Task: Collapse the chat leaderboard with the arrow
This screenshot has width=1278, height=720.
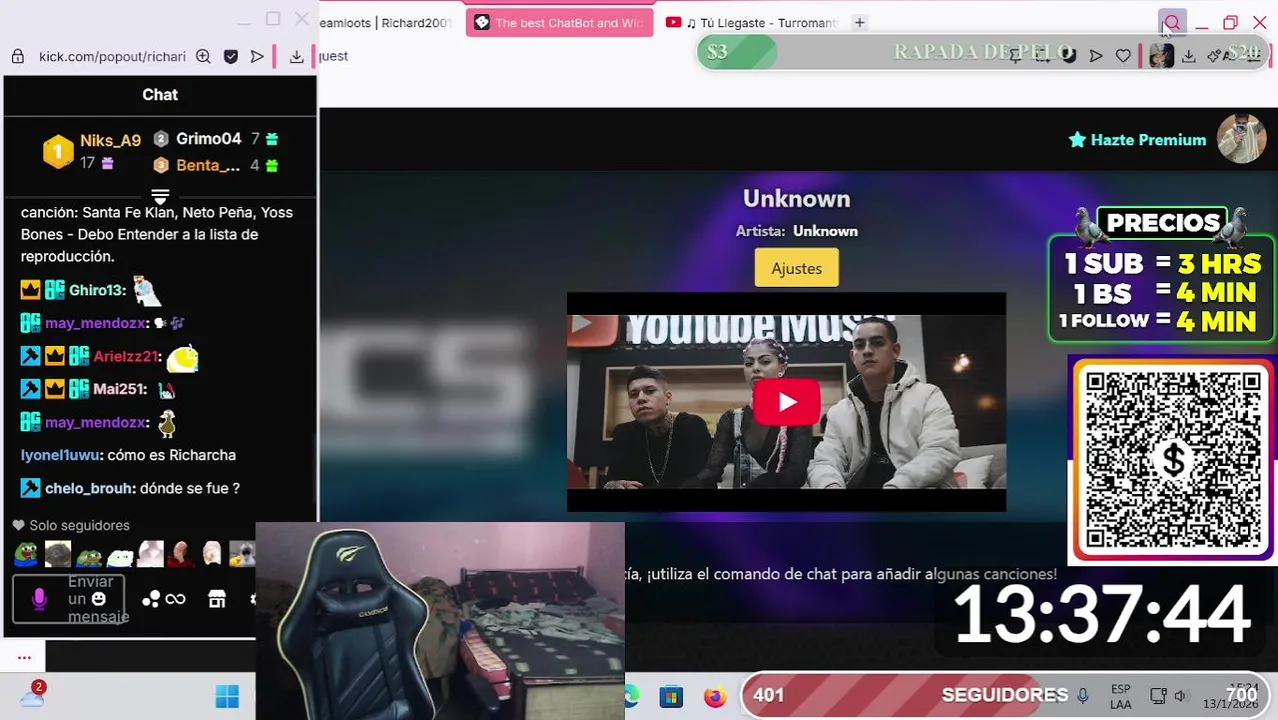Action: click(x=160, y=195)
